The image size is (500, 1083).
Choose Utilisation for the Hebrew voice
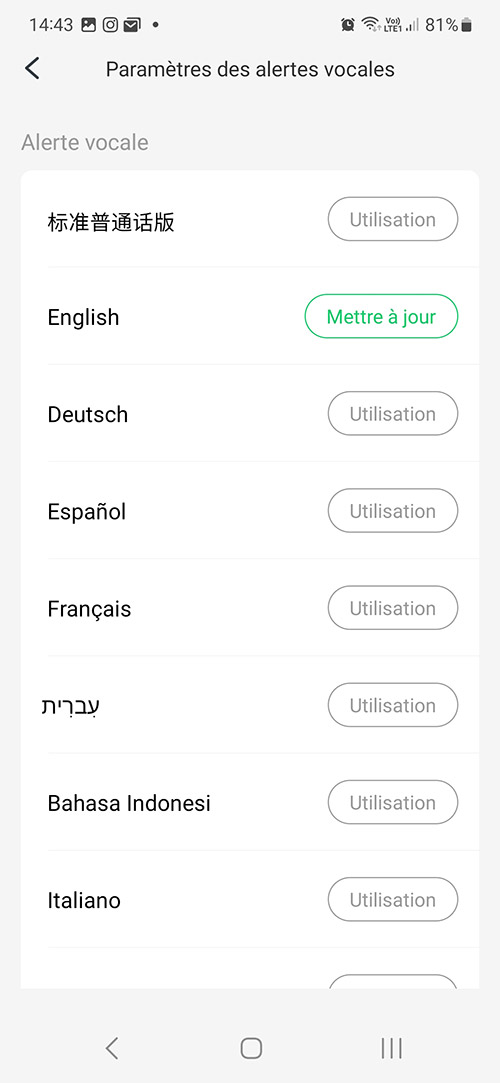393,705
